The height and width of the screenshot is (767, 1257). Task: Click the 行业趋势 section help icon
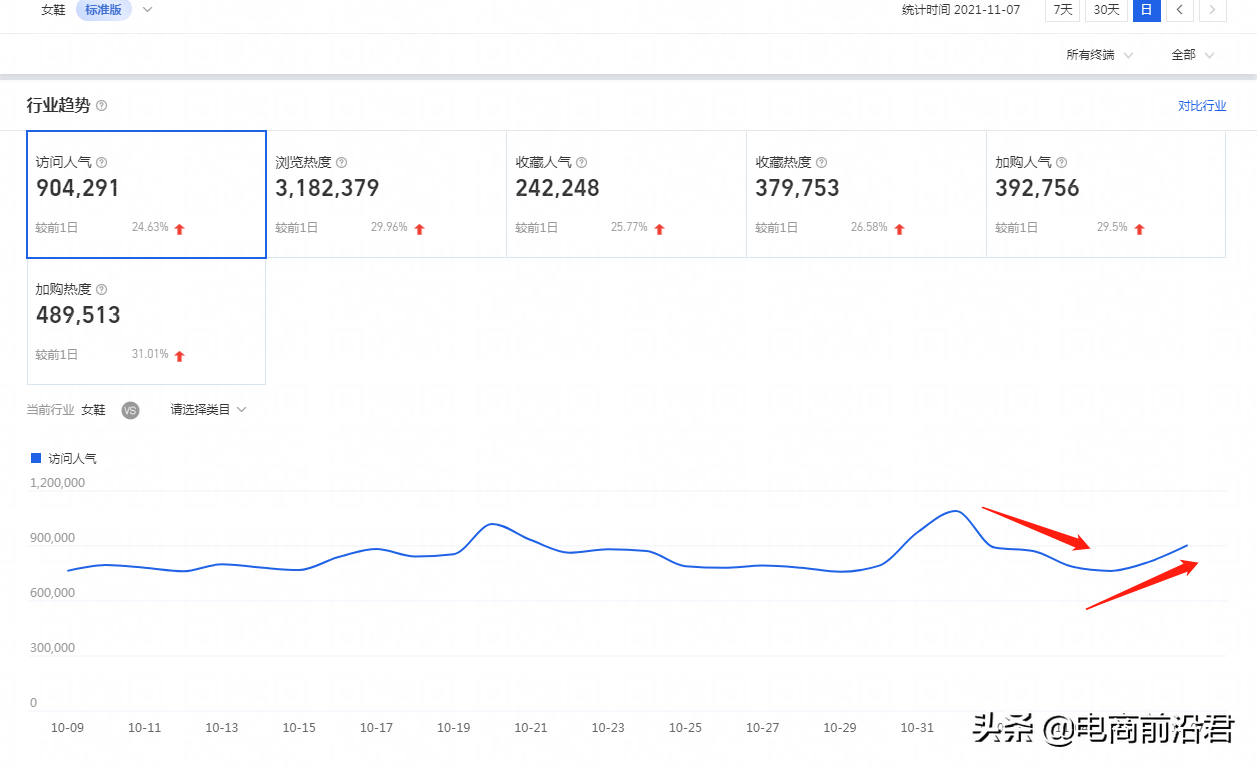coord(101,105)
